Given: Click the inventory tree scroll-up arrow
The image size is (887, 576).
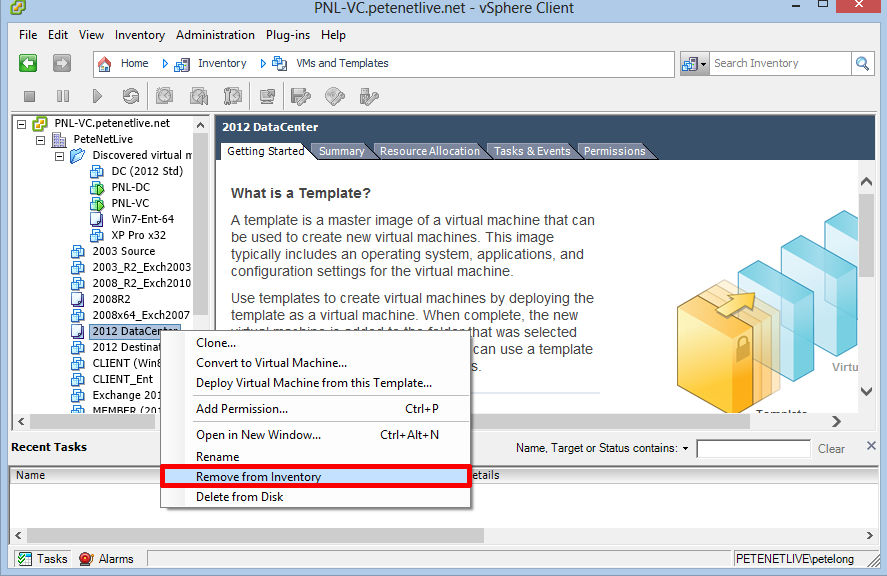Looking at the screenshot, I should pos(200,124).
